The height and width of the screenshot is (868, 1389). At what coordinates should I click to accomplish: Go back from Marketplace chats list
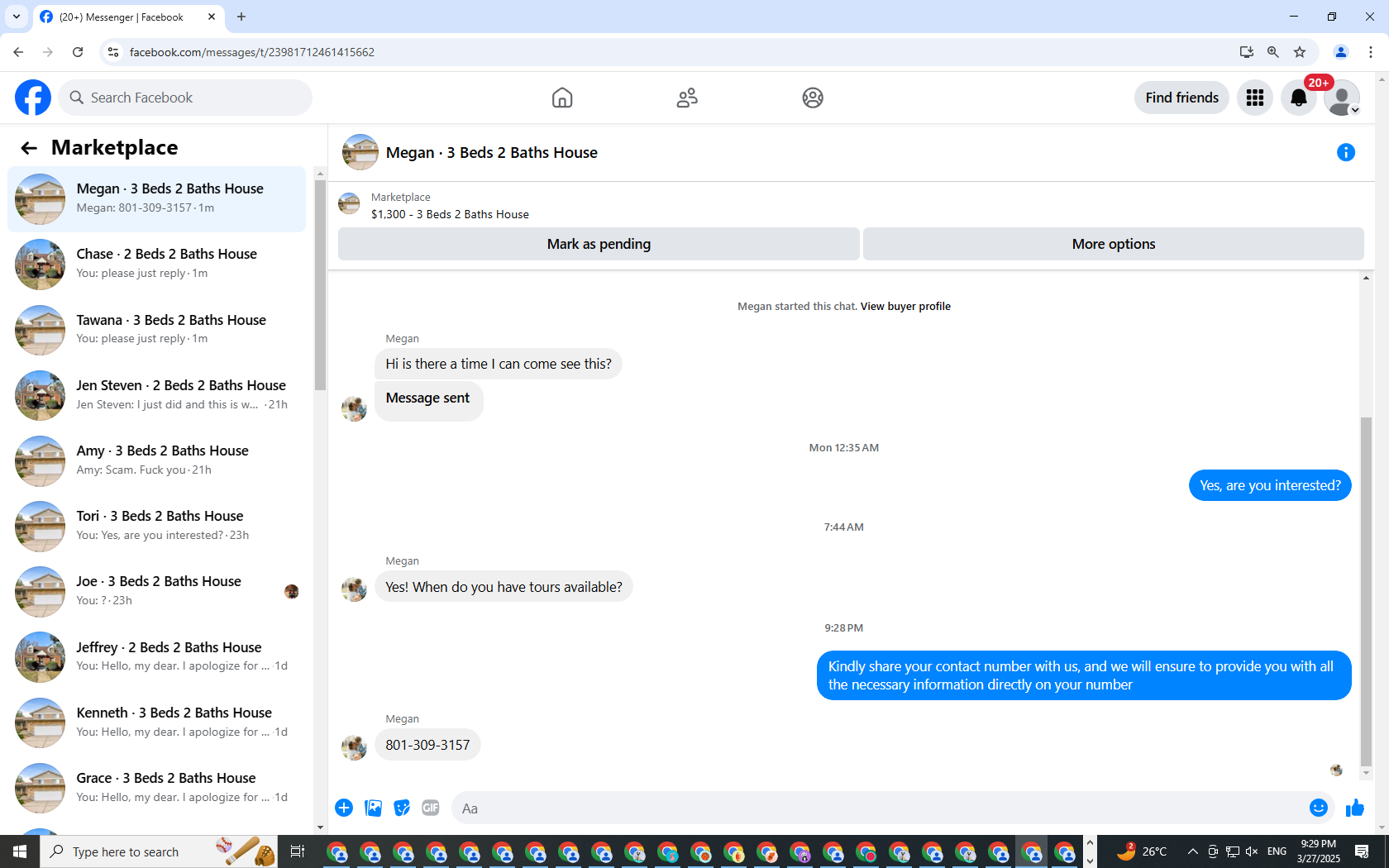point(29,148)
